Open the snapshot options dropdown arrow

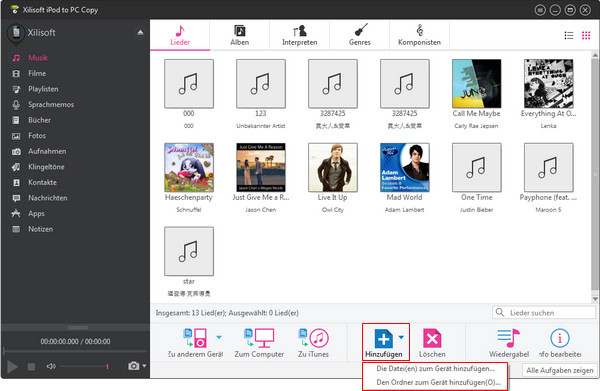tap(144, 366)
